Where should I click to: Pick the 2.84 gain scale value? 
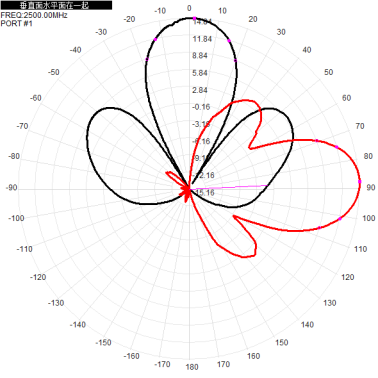[200, 90]
